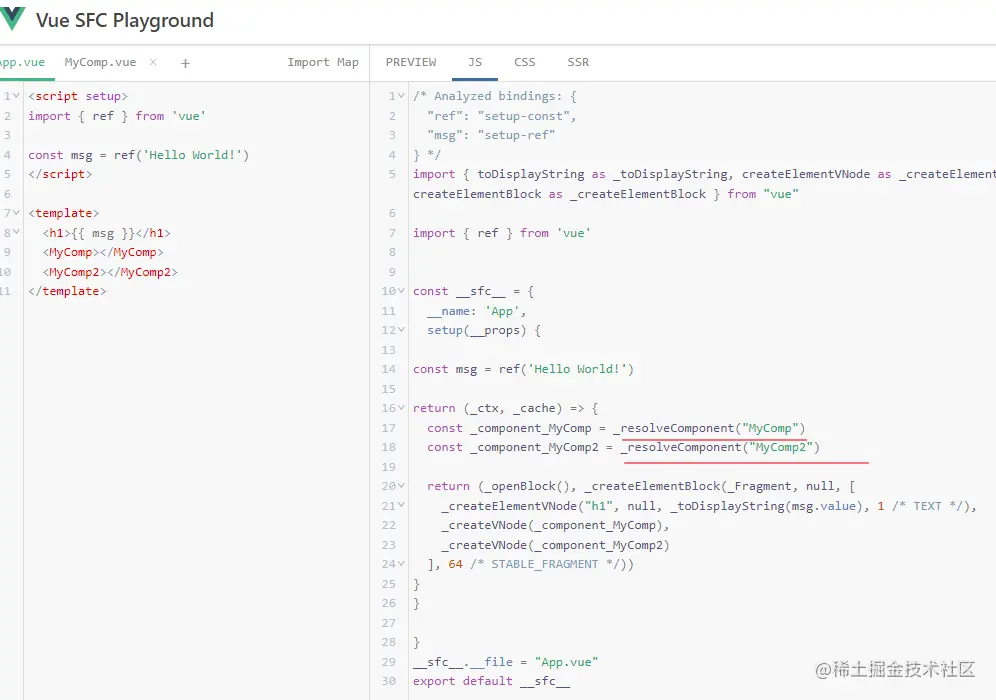The image size is (996, 700).
Task: Open the SSR output tab
Action: point(578,62)
